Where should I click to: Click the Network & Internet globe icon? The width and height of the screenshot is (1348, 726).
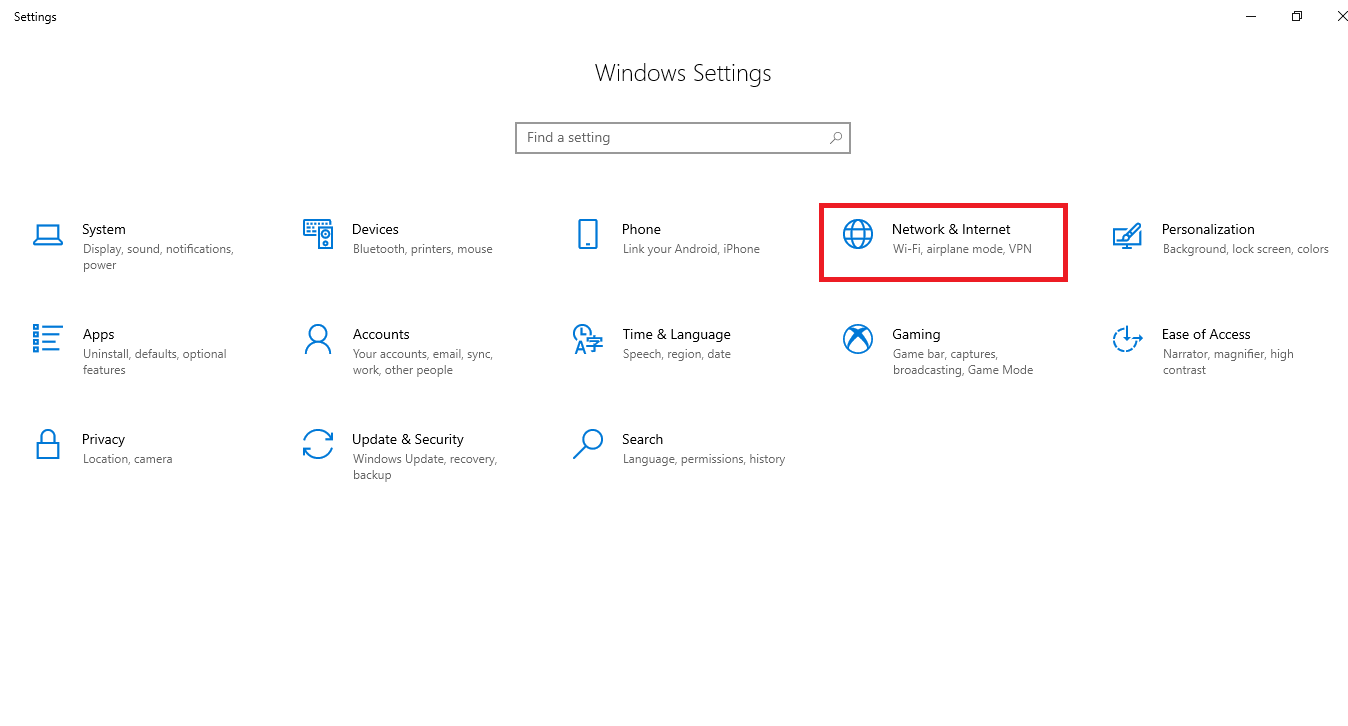coord(858,234)
